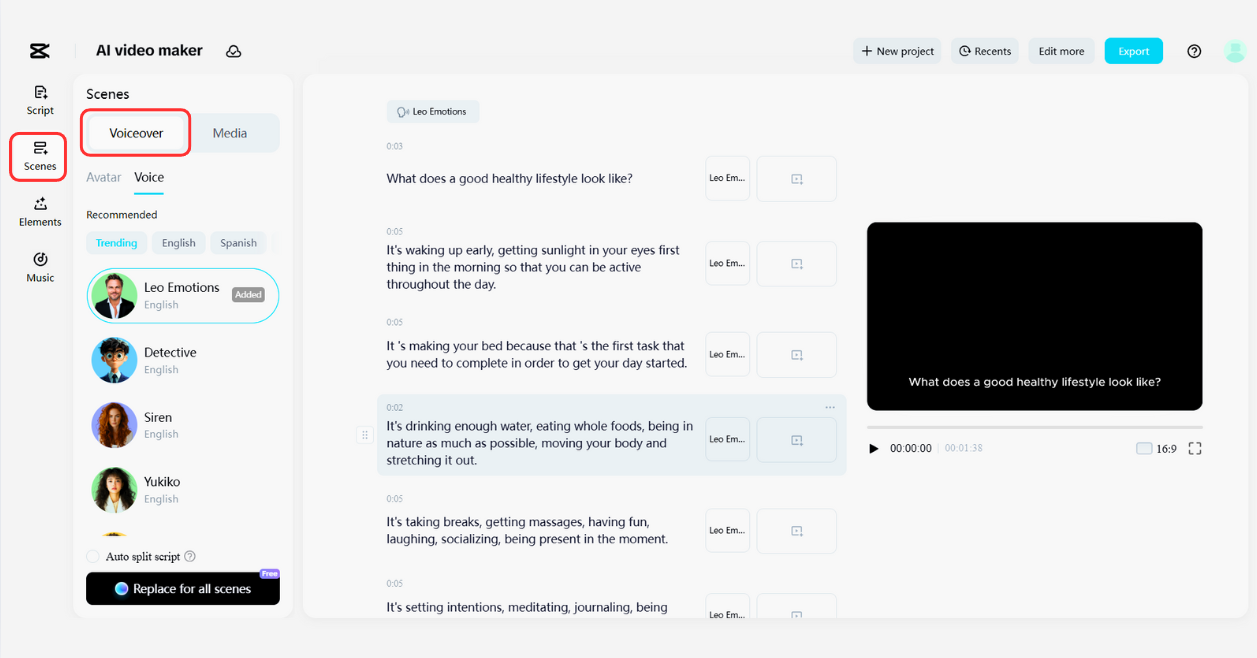
Task: Add media to the first scene
Action: (x=796, y=179)
